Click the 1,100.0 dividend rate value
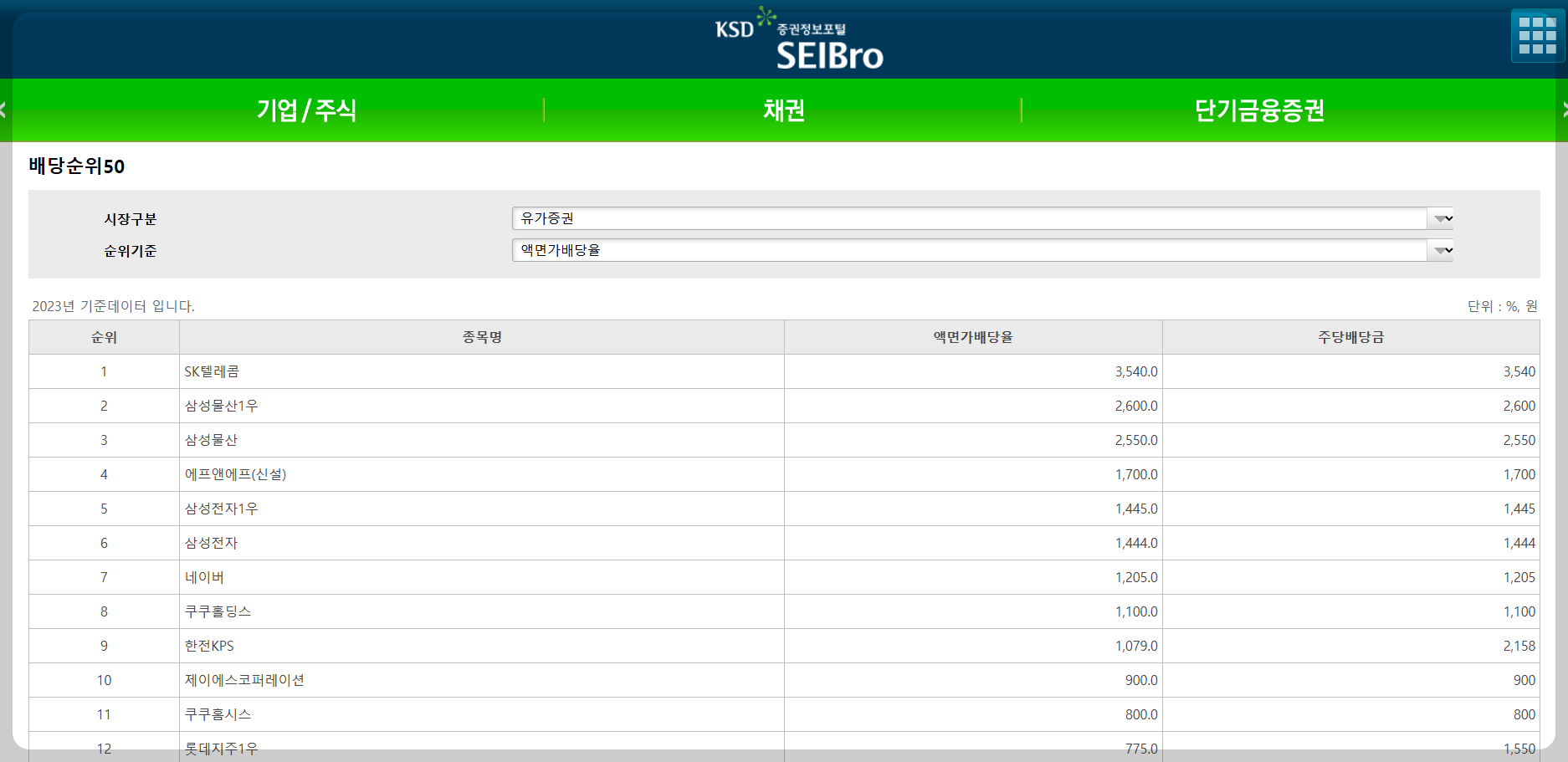1568x762 pixels. 1136,611
